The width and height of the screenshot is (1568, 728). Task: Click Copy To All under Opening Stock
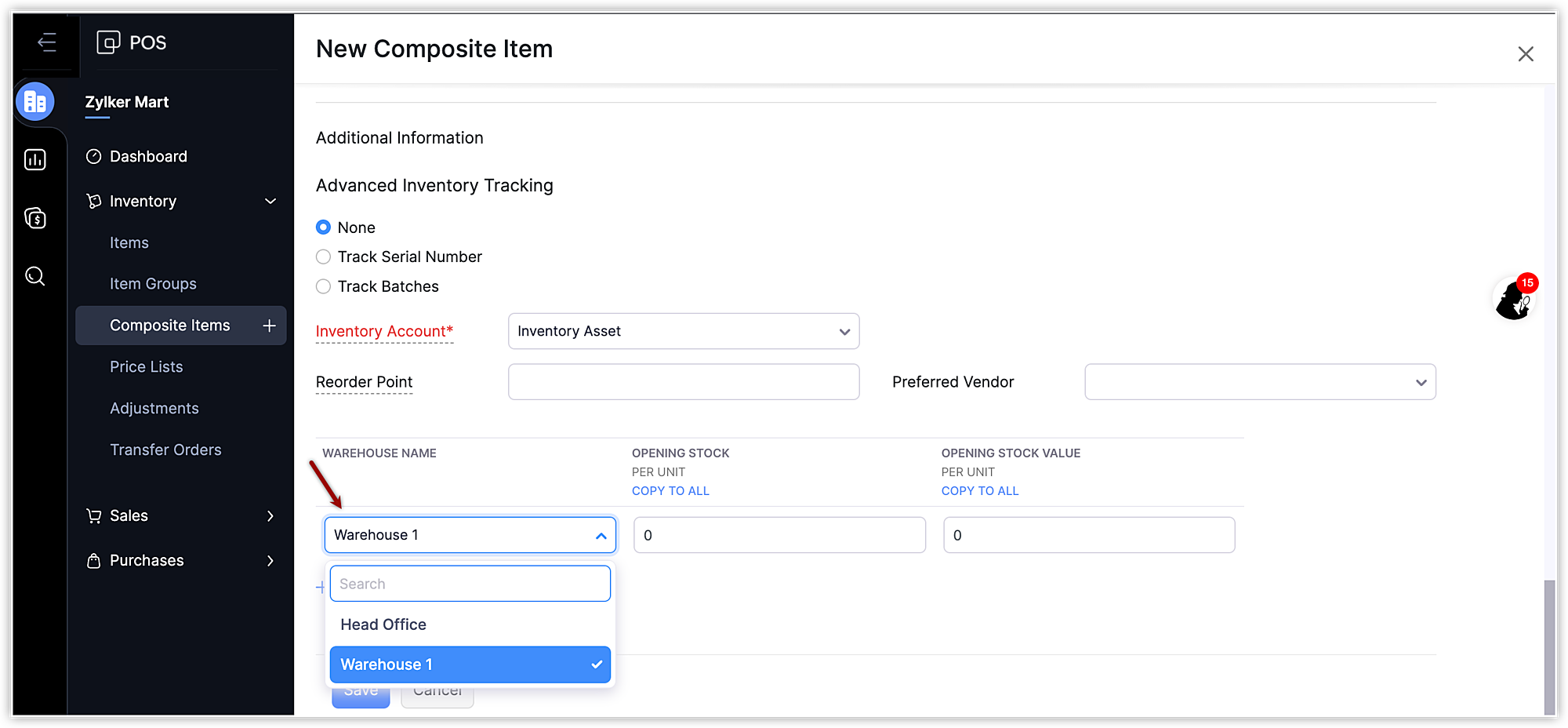click(x=670, y=491)
